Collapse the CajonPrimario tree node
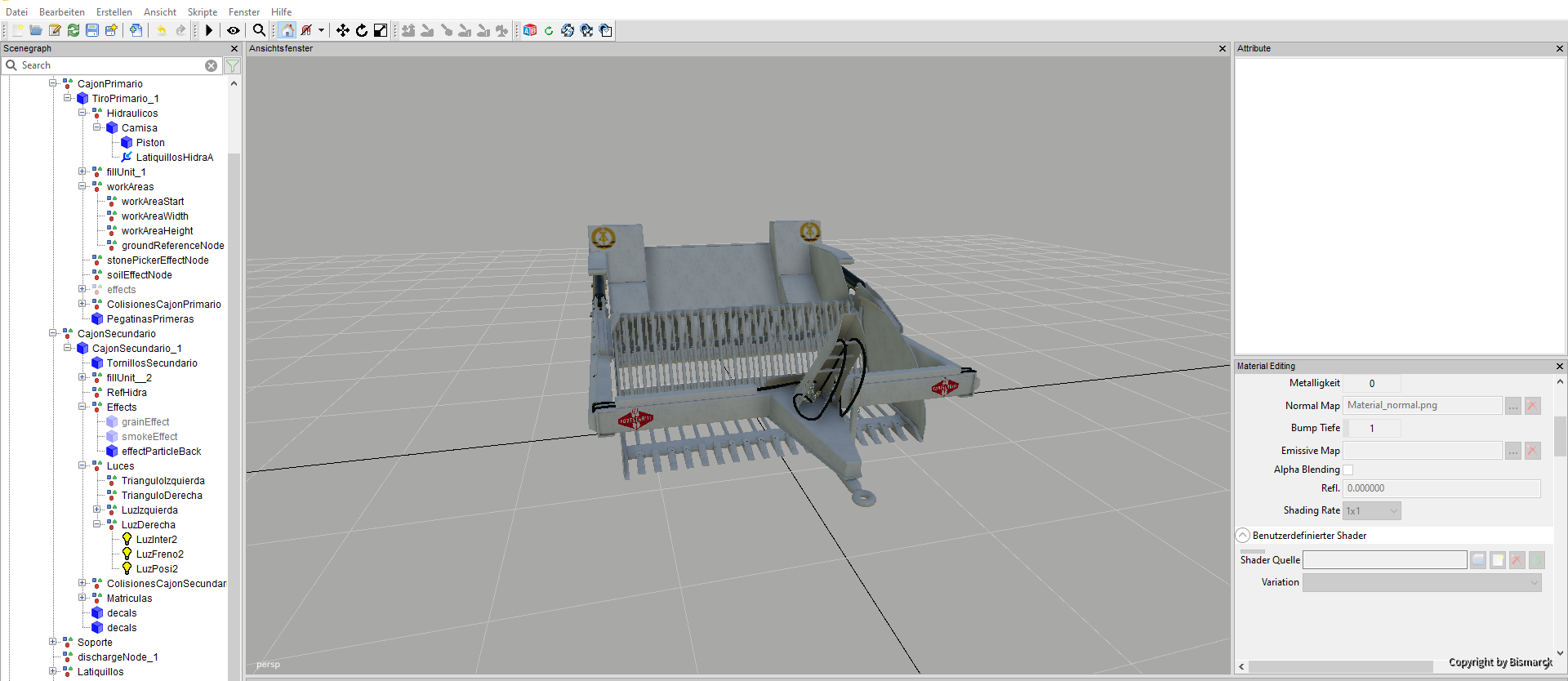Viewport: 1568px width, 681px height. [x=53, y=83]
